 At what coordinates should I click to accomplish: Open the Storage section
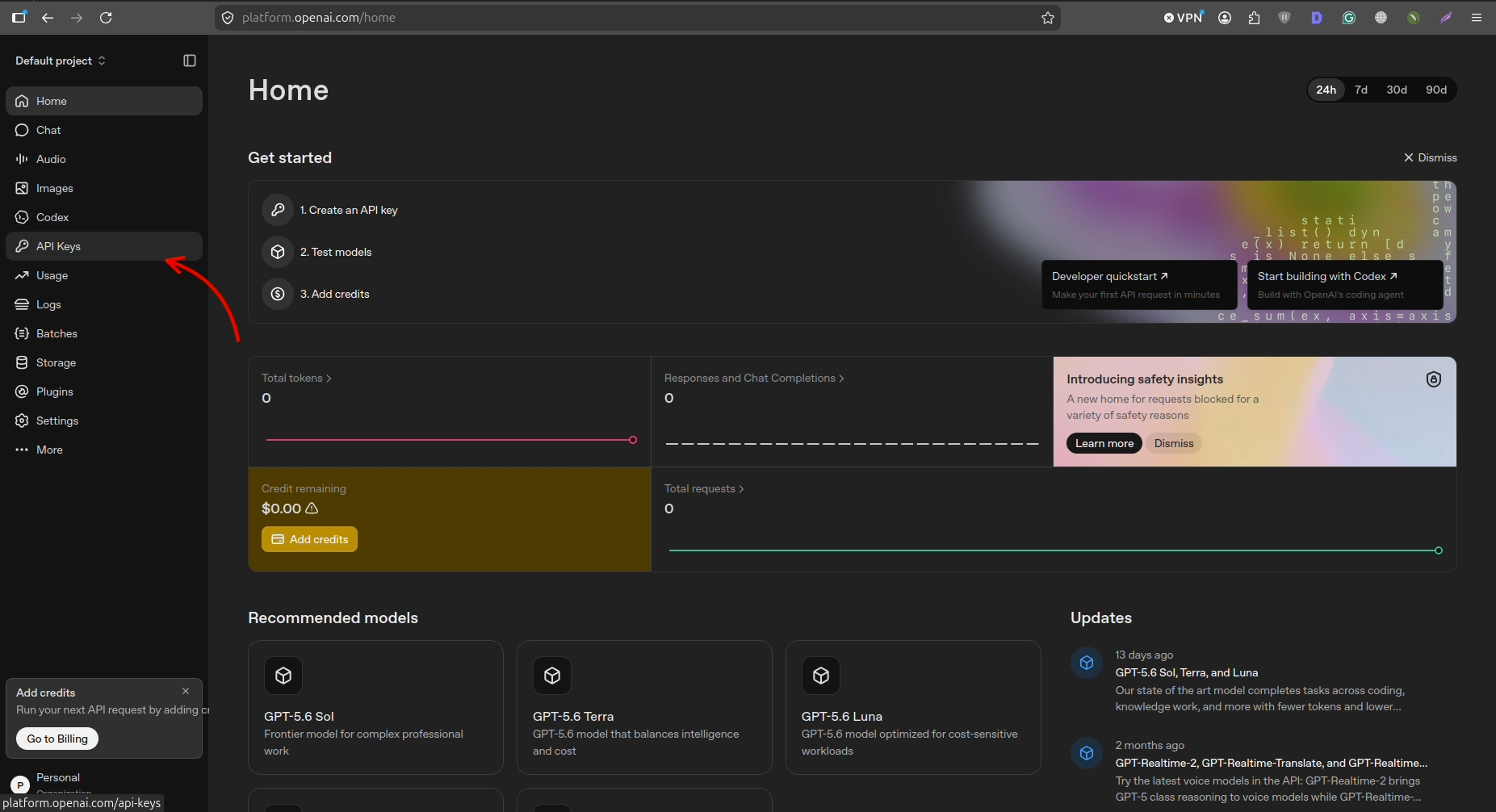point(103,362)
